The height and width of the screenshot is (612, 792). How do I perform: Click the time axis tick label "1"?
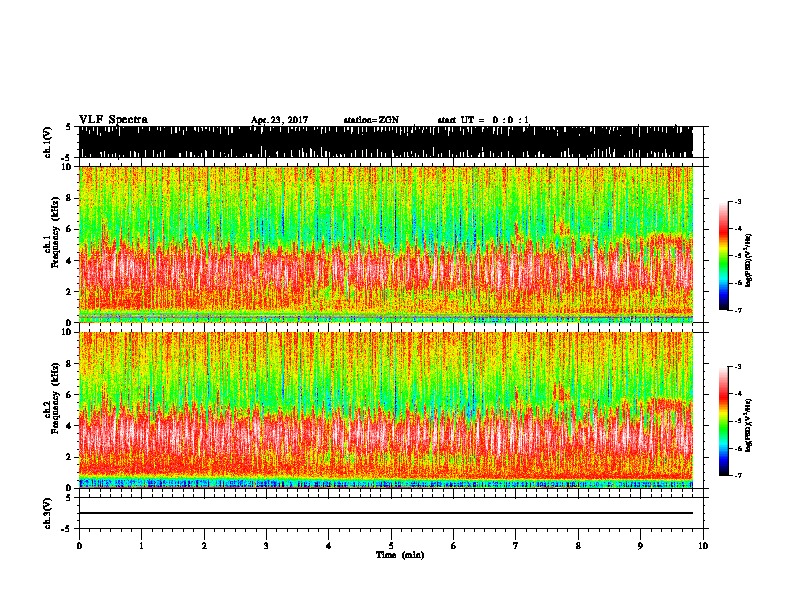pos(141,546)
